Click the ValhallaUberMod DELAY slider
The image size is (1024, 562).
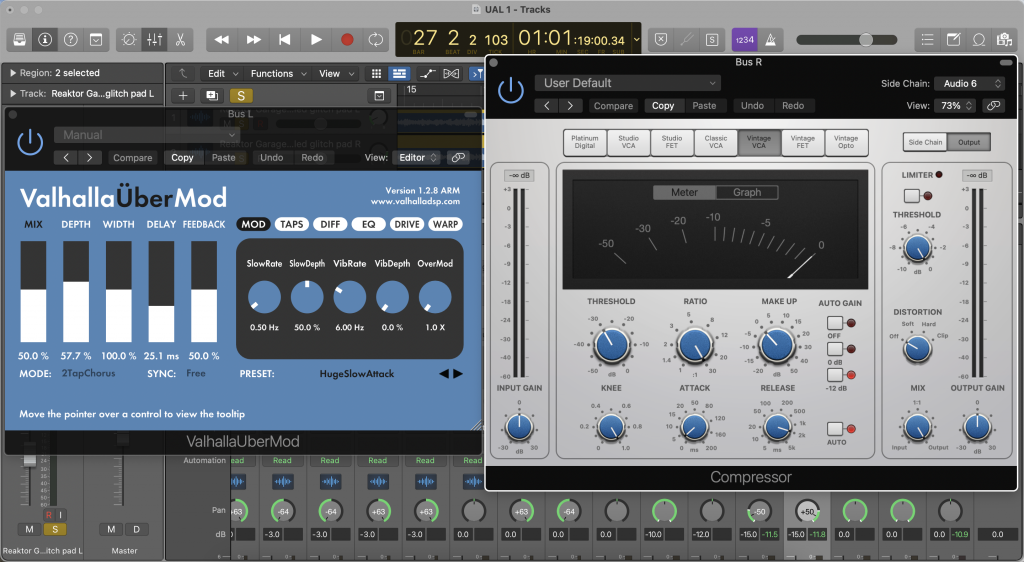pyautogui.click(x=161, y=291)
